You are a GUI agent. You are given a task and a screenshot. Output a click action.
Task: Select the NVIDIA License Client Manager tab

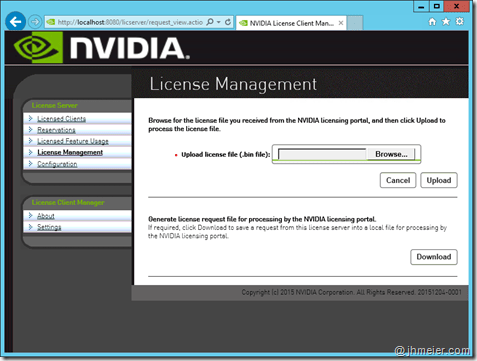coord(291,23)
